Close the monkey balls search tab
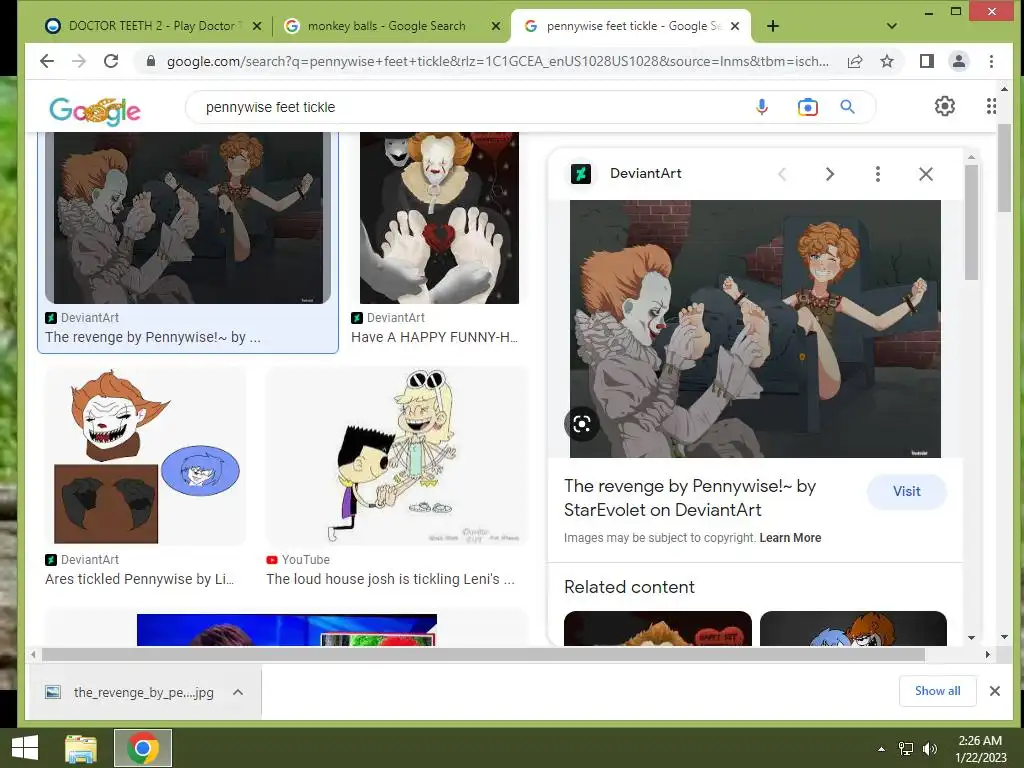The image size is (1024, 768). coord(496,26)
